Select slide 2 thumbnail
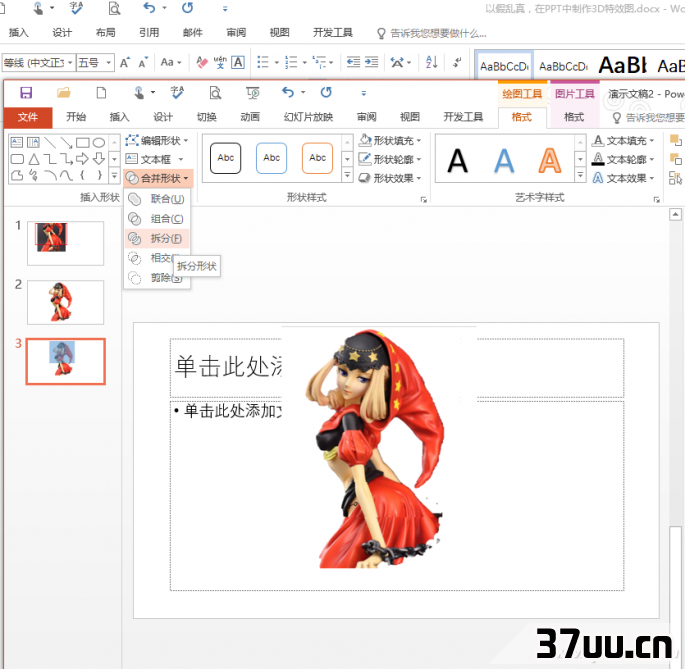685x669 pixels. pos(66,302)
